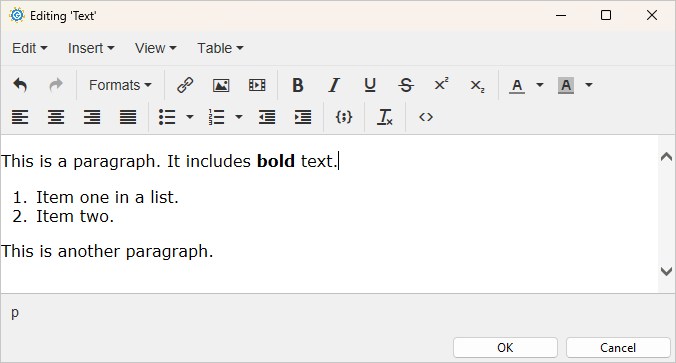This screenshot has height=363, width=676.
Task: Open text color picker dropdown arrow
Action: click(540, 85)
